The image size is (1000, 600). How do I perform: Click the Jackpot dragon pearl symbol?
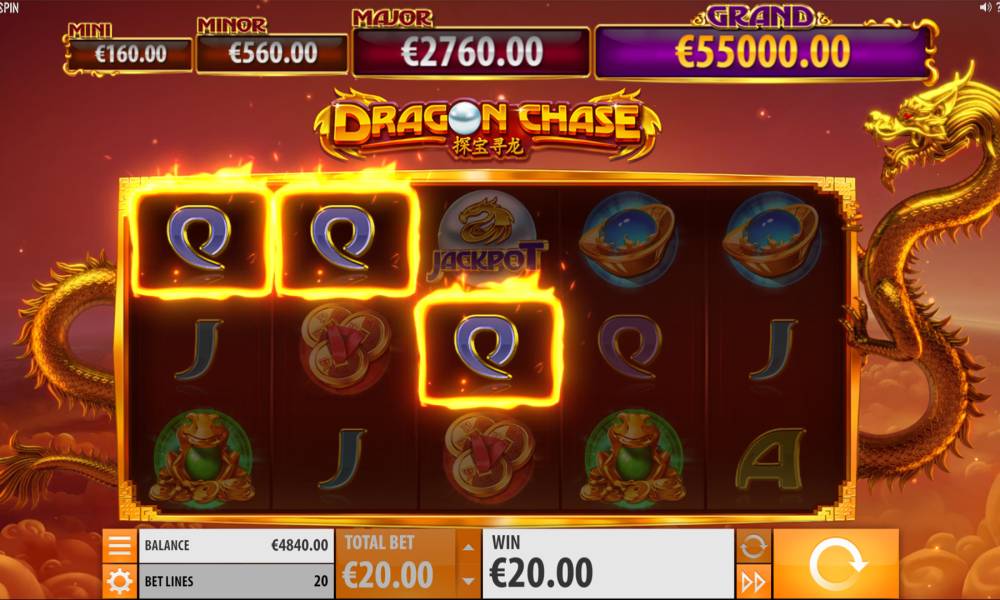[x=488, y=237]
